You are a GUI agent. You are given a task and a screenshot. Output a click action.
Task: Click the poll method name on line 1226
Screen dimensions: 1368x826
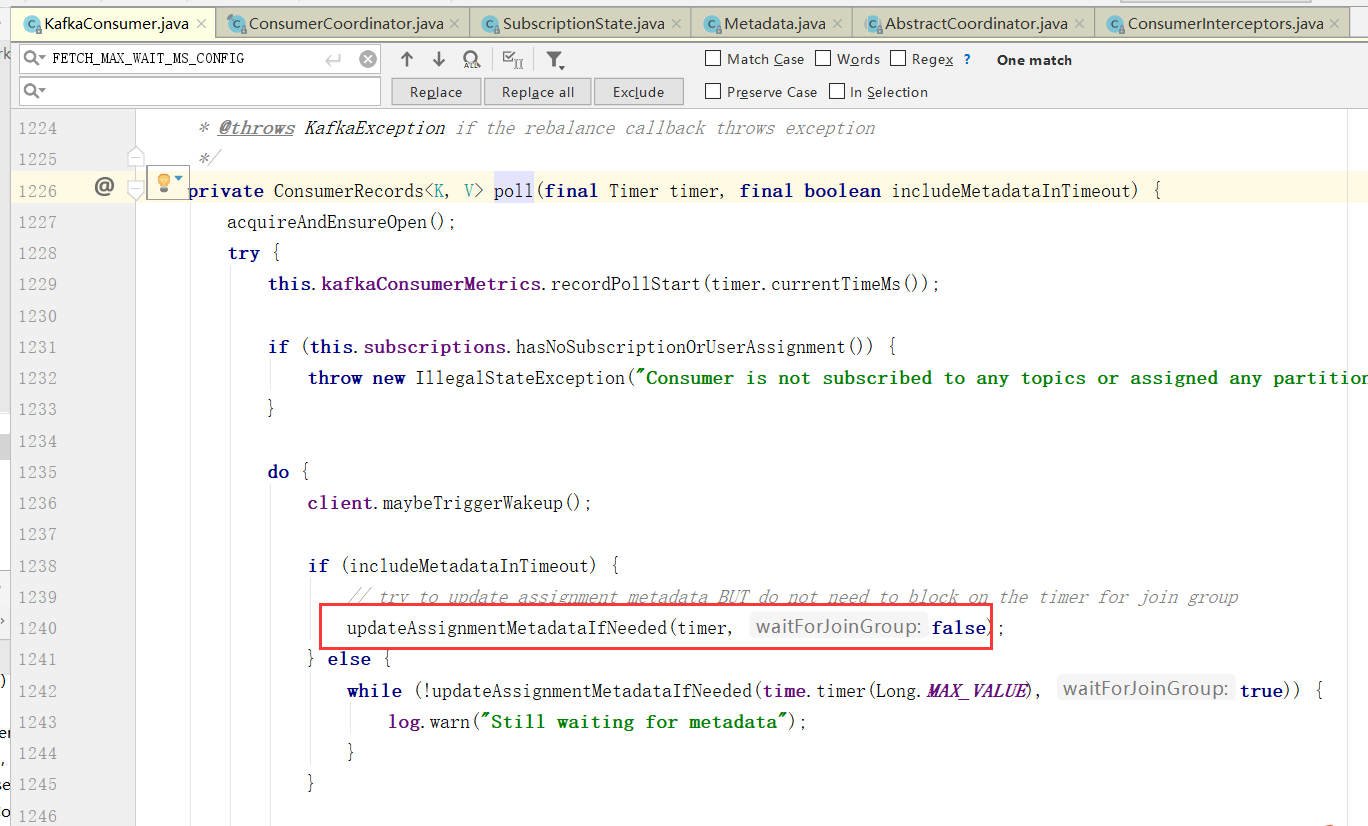[x=514, y=190]
